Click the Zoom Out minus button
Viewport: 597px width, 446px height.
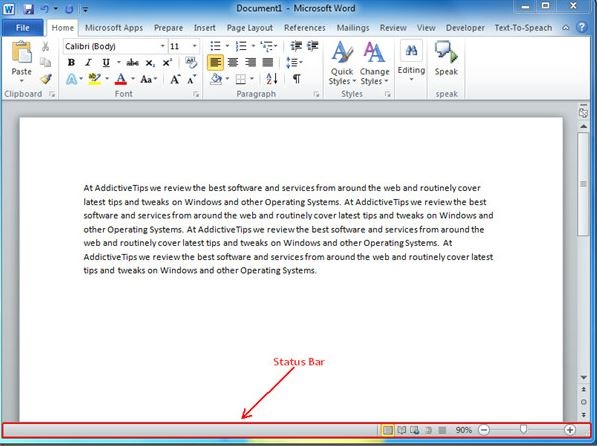click(484, 430)
